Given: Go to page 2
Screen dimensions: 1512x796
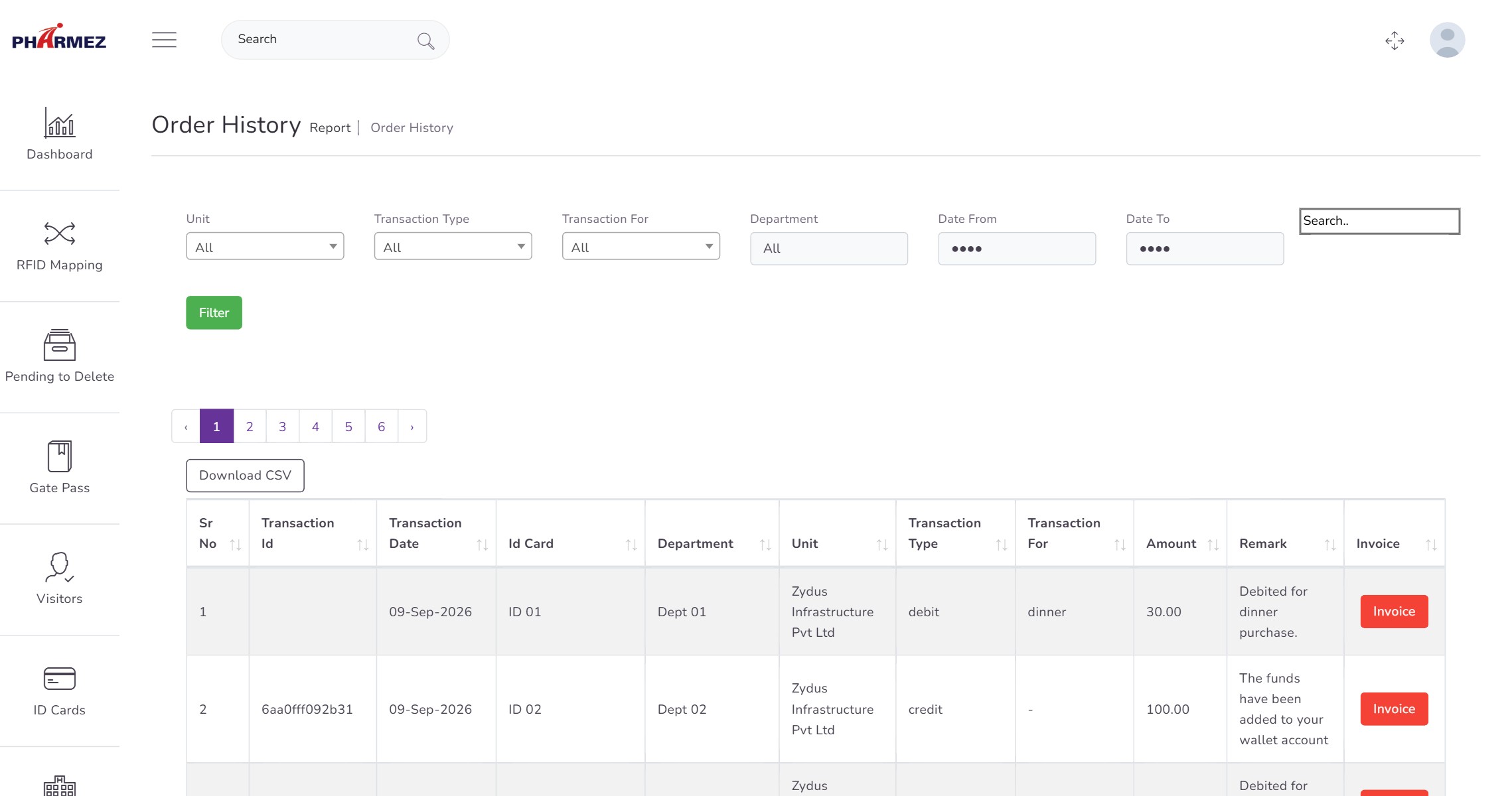Looking at the screenshot, I should (x=250, y=427).
